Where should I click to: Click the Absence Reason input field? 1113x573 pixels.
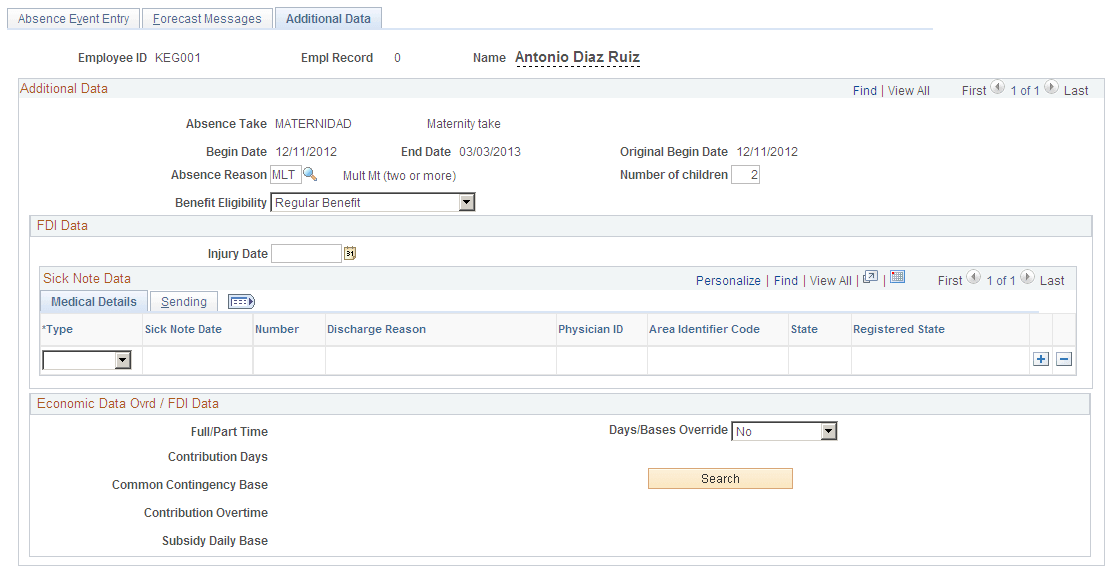286,175
